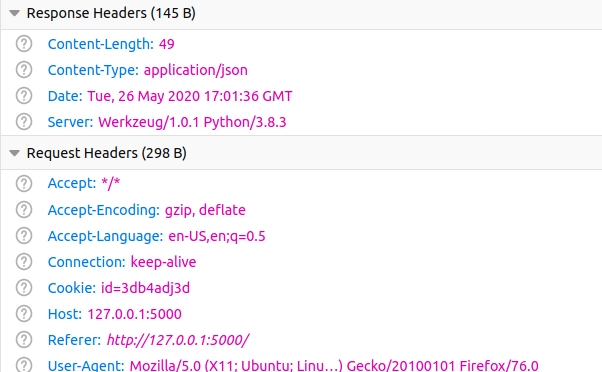Select the 127.0.0.1:5000 host value

(x=134, y=314)
